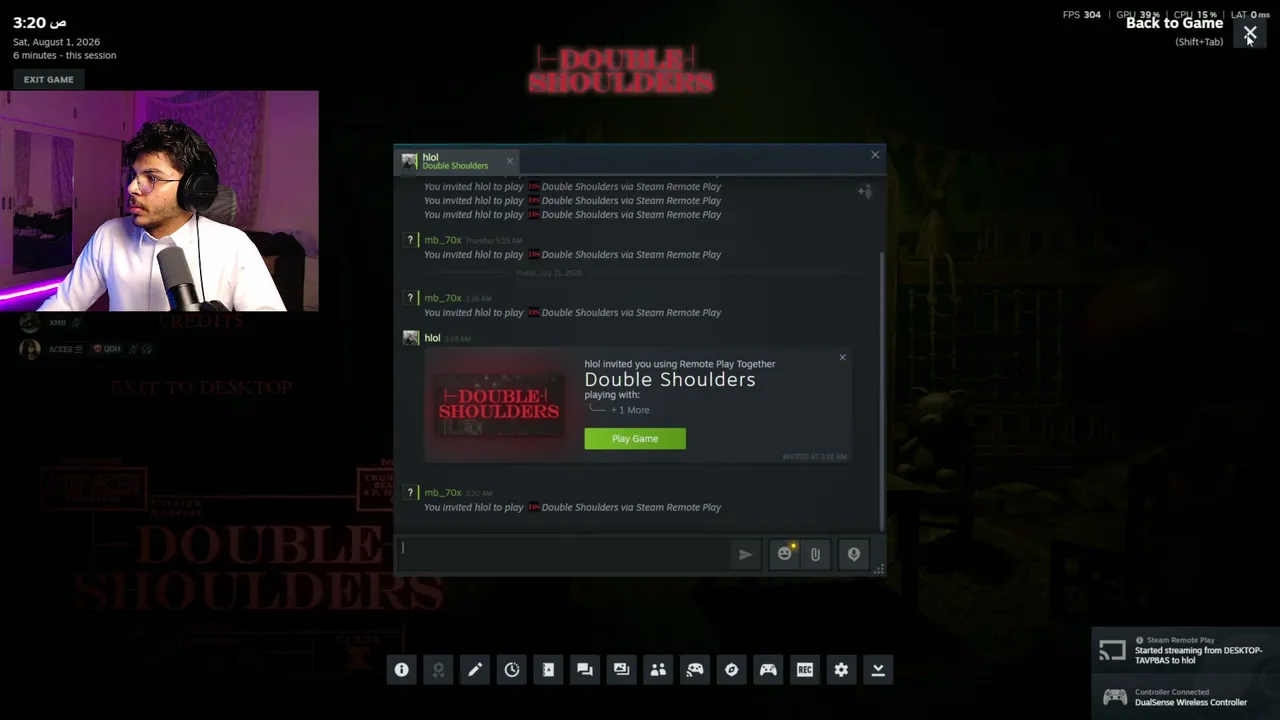Click the 'DualSense Wireless Controller' notification text
This screenshot has width=1280, height=720.
pyautogui.click(x=1191, y=703)
